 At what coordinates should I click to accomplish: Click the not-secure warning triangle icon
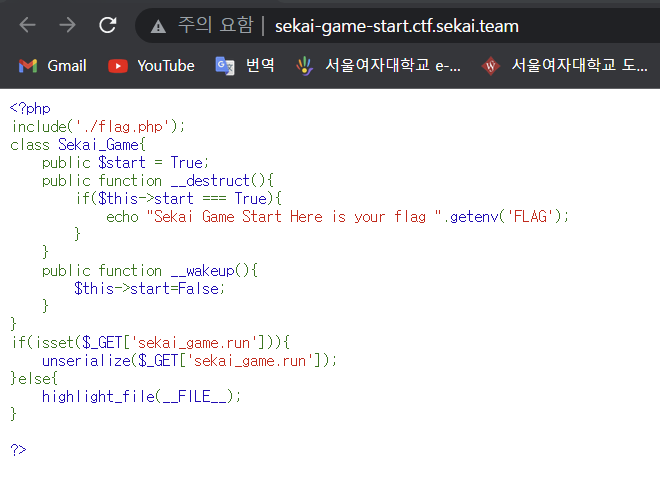click(158, 27)
